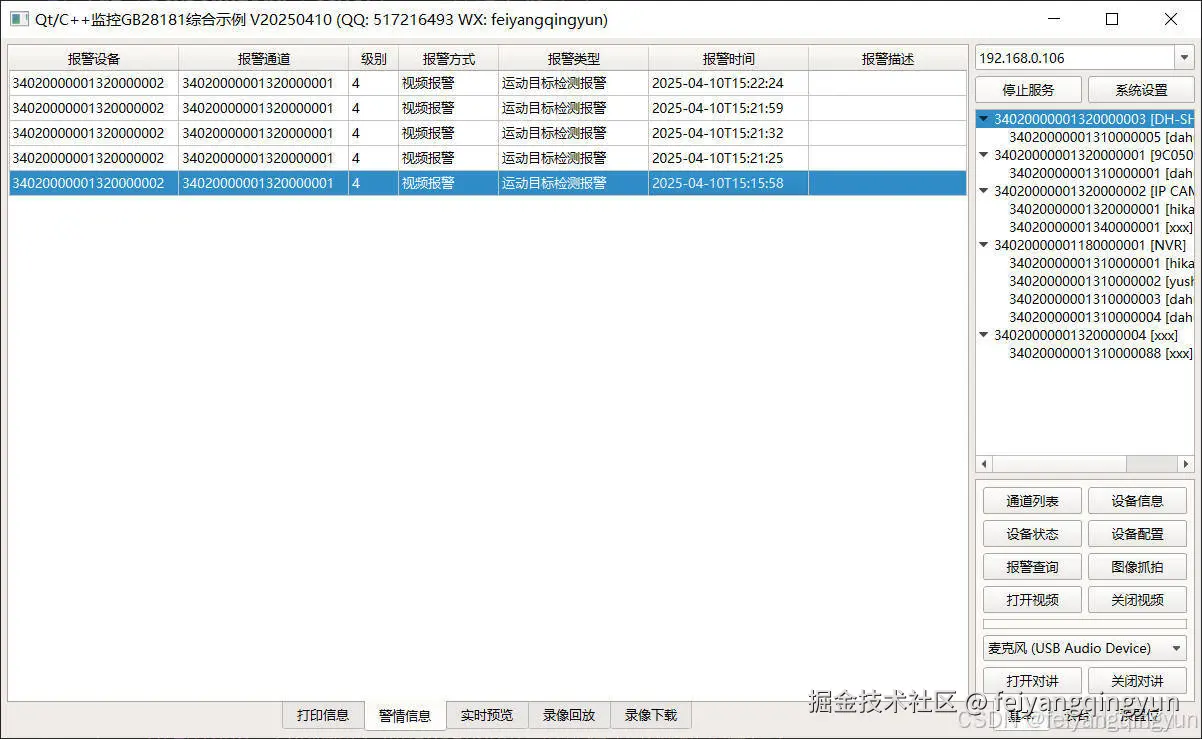Switch to the 录像回放 tab
The image size is (1202, 739).
point(569,715)
